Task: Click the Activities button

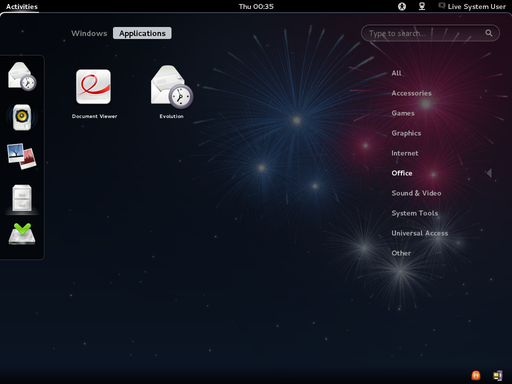Action: click(22, 6)
